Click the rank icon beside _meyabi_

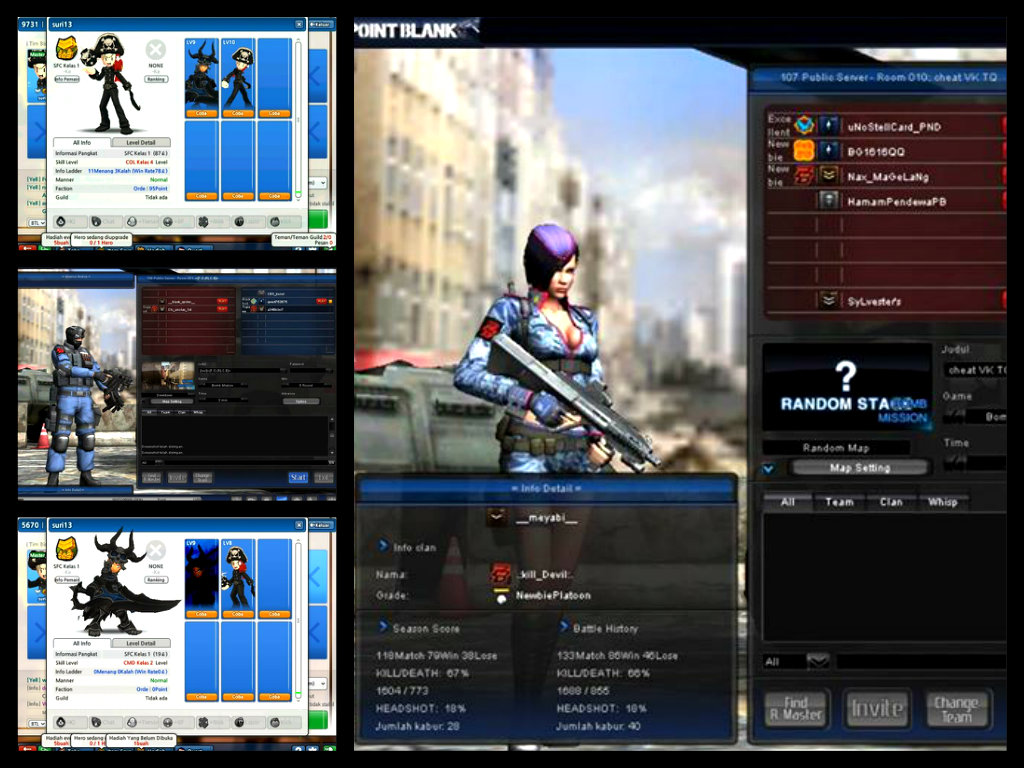[x=497, y=518]
